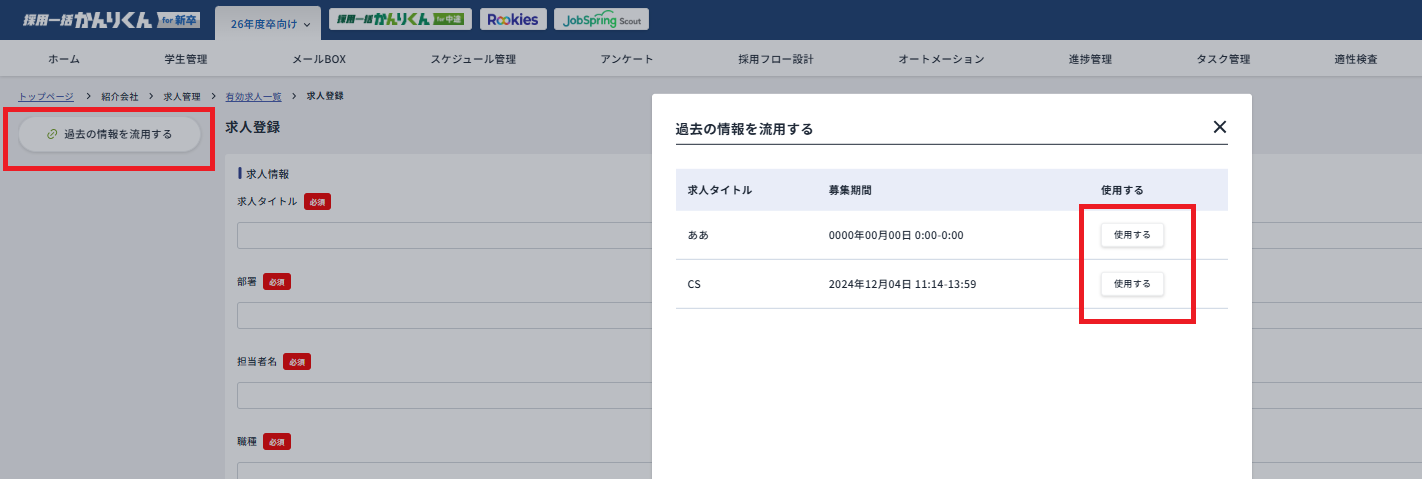Screen dimensions: 1422x479
Task: Focus the 担当者名 input field
Action: coord(444,395)
